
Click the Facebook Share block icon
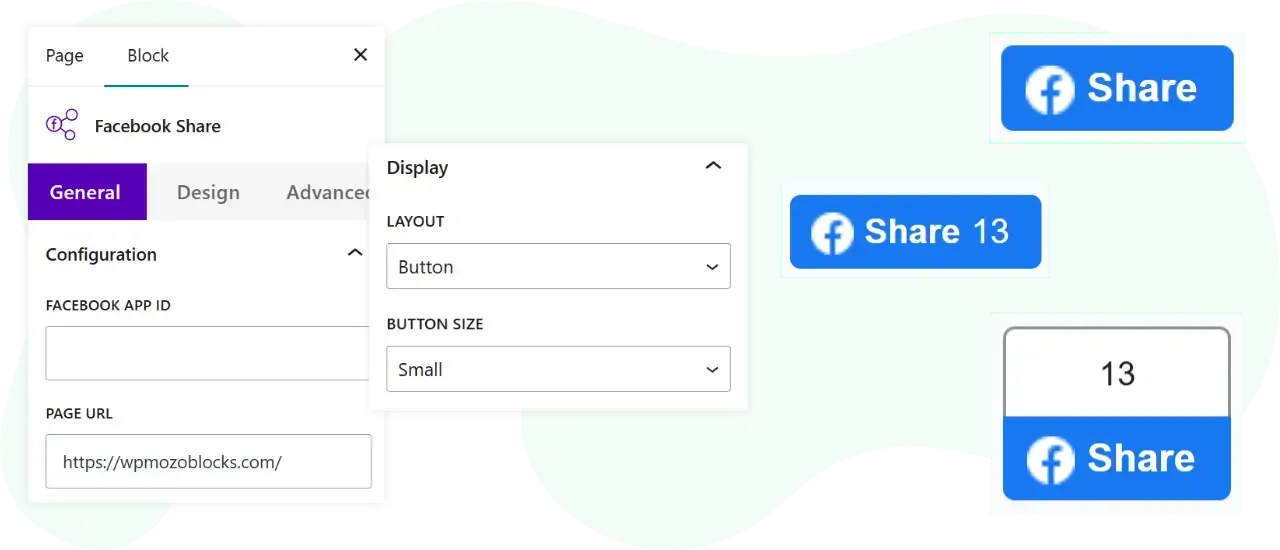coord(62,125)
